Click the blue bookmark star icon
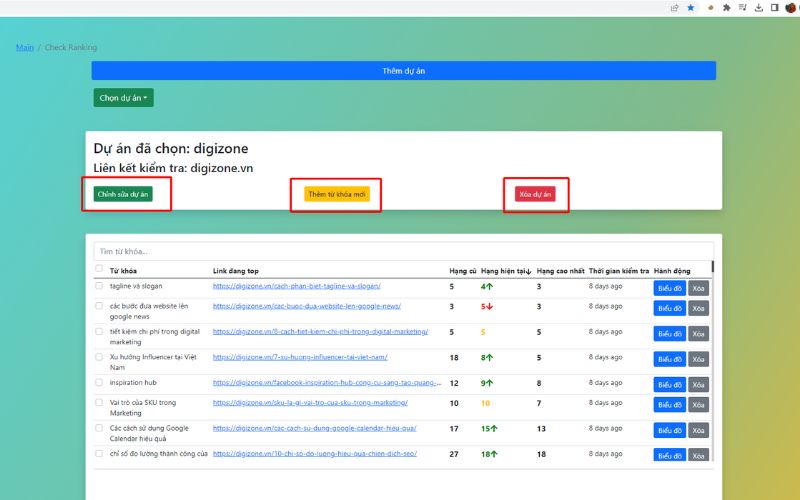This screenshot has height=500, width=800. (x=690, y=8)
